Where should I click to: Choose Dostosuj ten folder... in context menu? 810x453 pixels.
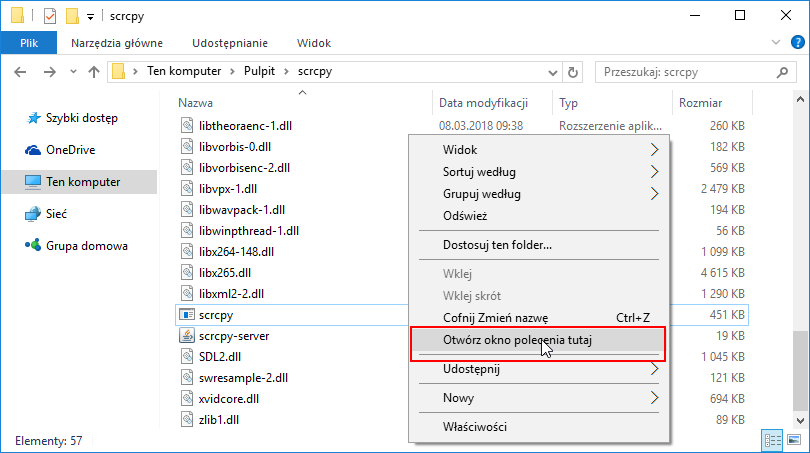(x=539, y=245)
